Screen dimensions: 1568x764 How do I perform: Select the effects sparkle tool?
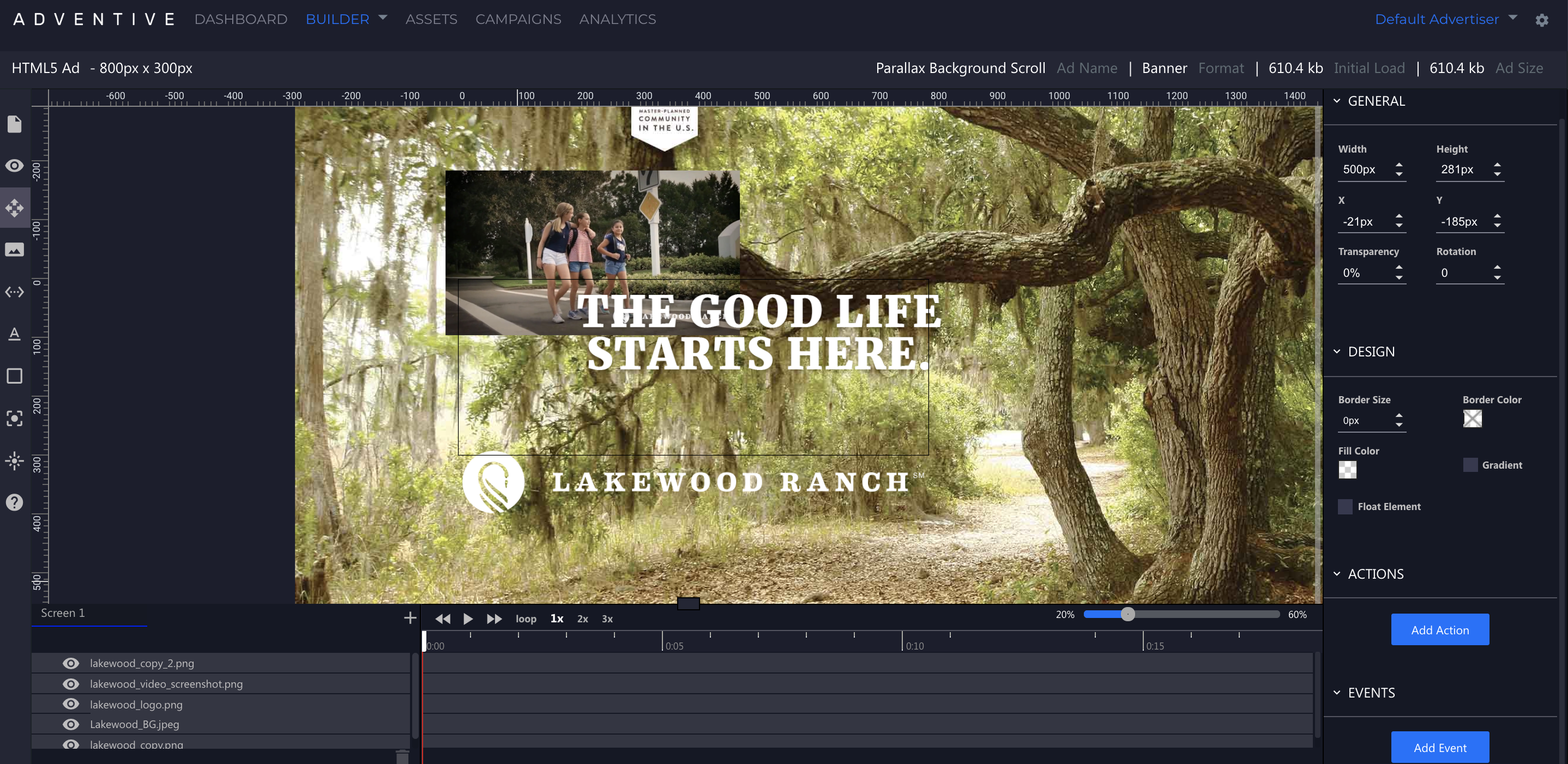15,460
